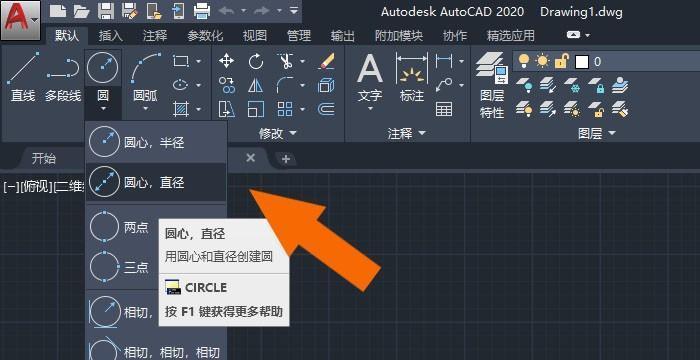Collapse the 圆 dropdown arrow
The image size is (700, 360).
click(103, 108)
